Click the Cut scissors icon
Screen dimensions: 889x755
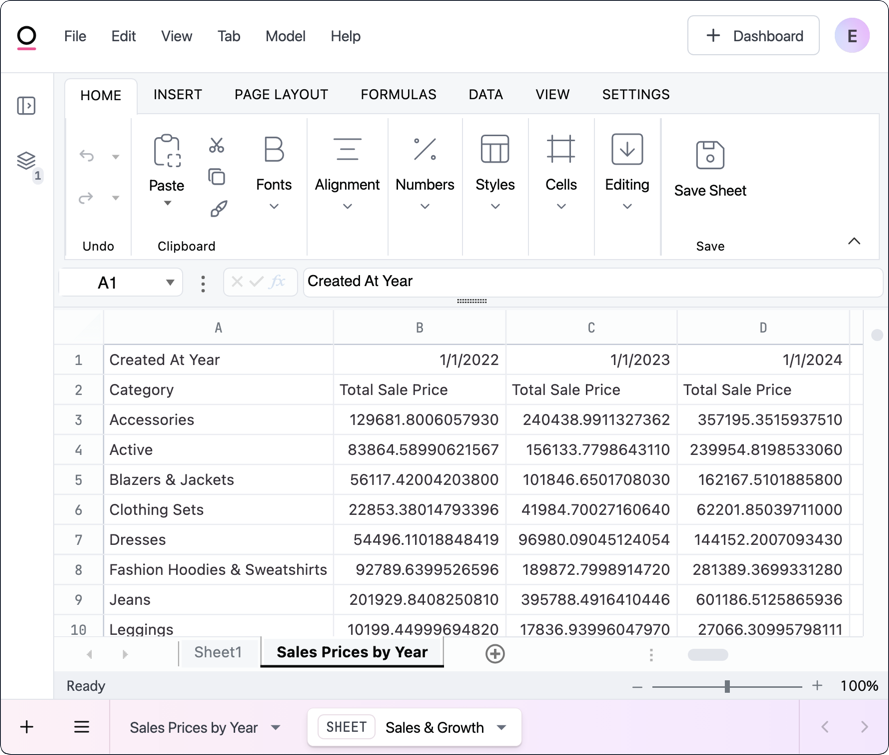[x=217, y=146]
